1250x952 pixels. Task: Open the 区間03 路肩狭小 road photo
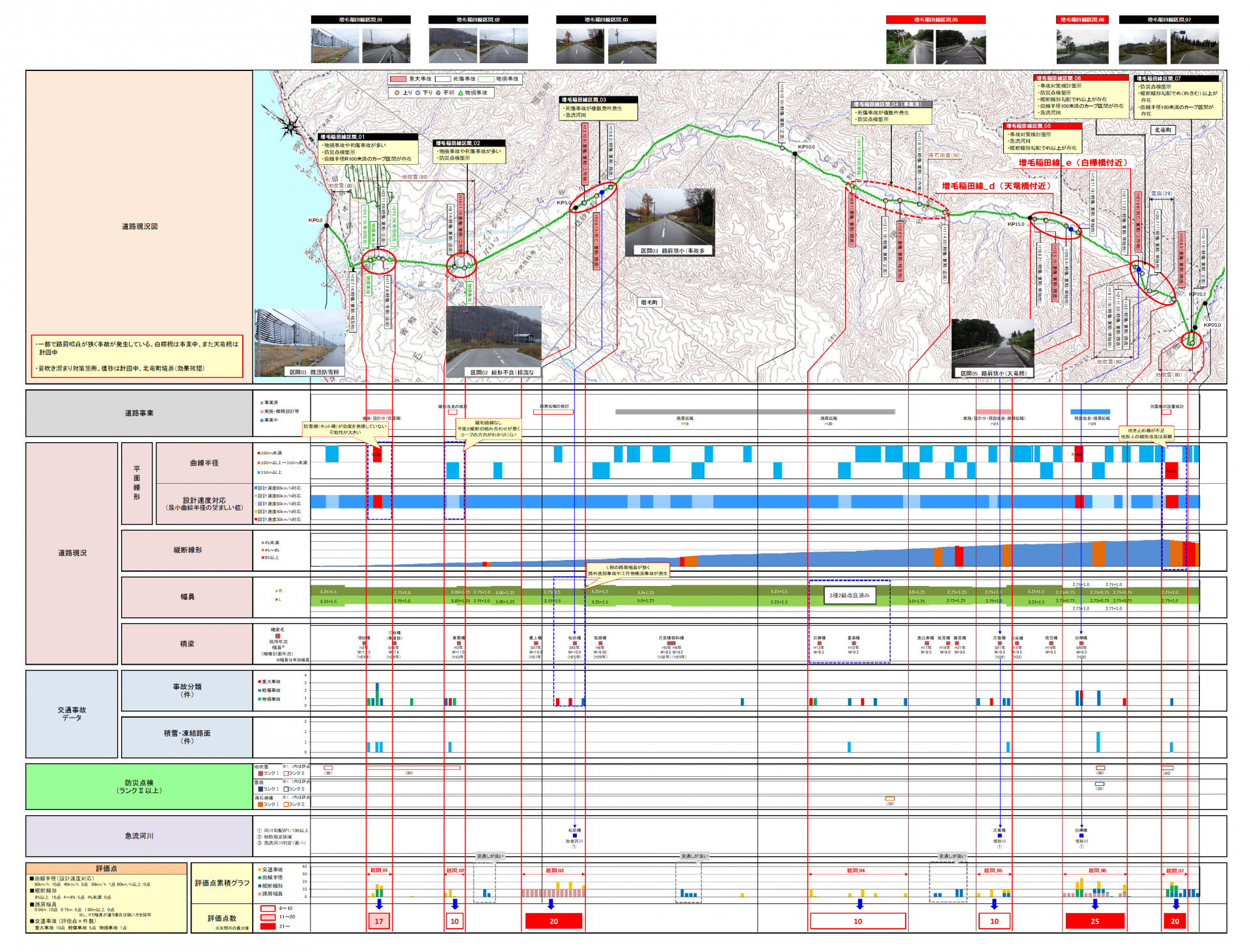coord(669,222)
